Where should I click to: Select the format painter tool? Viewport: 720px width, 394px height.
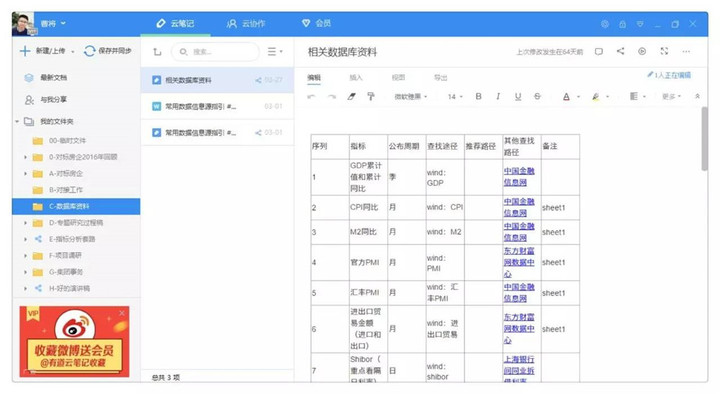[371, 96]
